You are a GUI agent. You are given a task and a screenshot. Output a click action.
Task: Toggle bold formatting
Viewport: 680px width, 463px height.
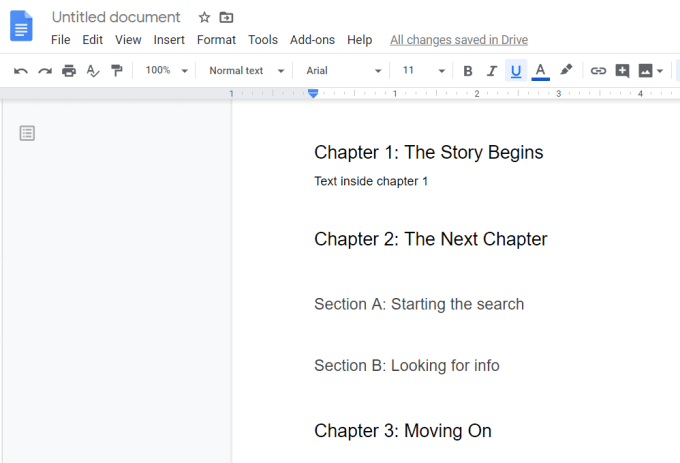tap(468, 71)
